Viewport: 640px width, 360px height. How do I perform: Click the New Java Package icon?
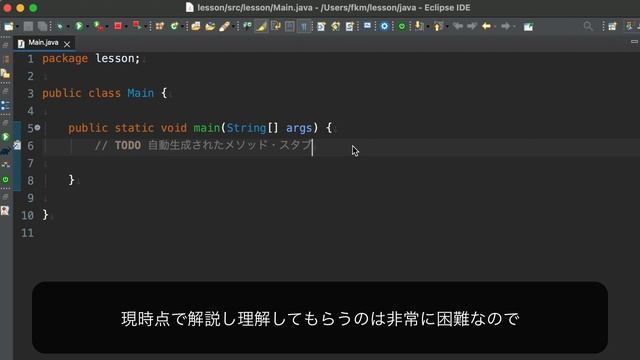(160, 27)
